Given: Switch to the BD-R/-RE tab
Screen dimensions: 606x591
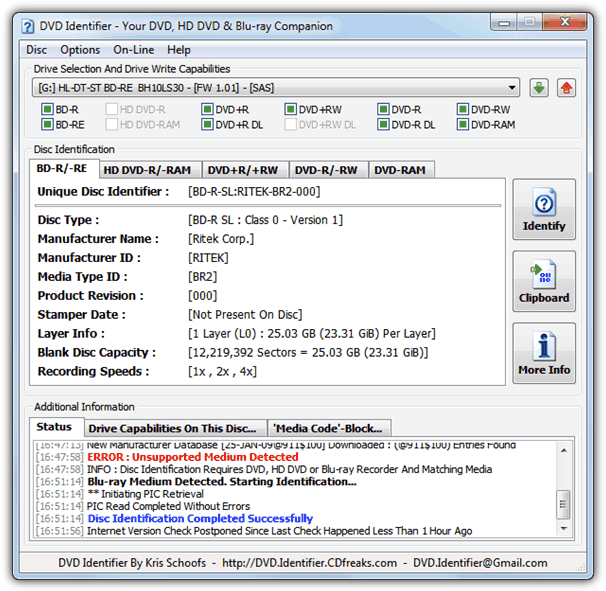Looking at the screenshot, I should tap(62, 169).
